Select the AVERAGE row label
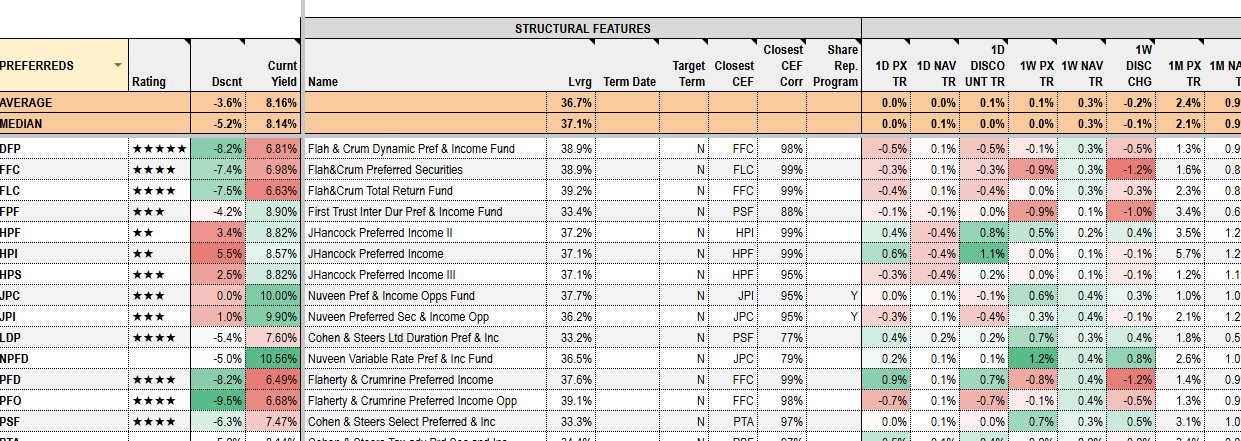The image size is (1241, 441). click(x=27, y=103)
